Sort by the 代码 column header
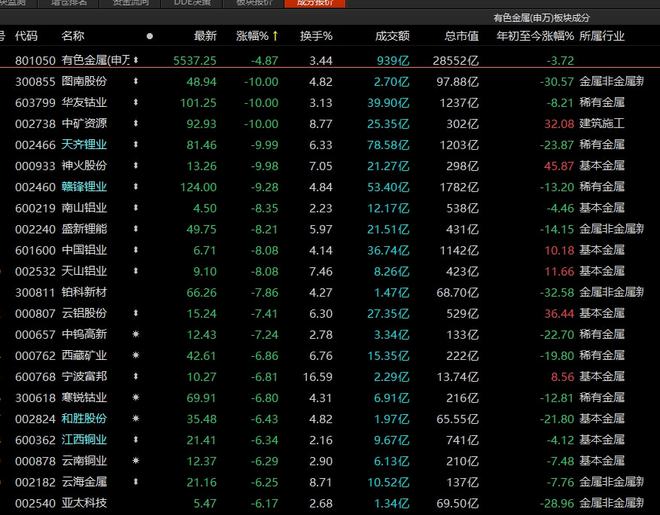The image size is (660, 515). click(26, 36)
